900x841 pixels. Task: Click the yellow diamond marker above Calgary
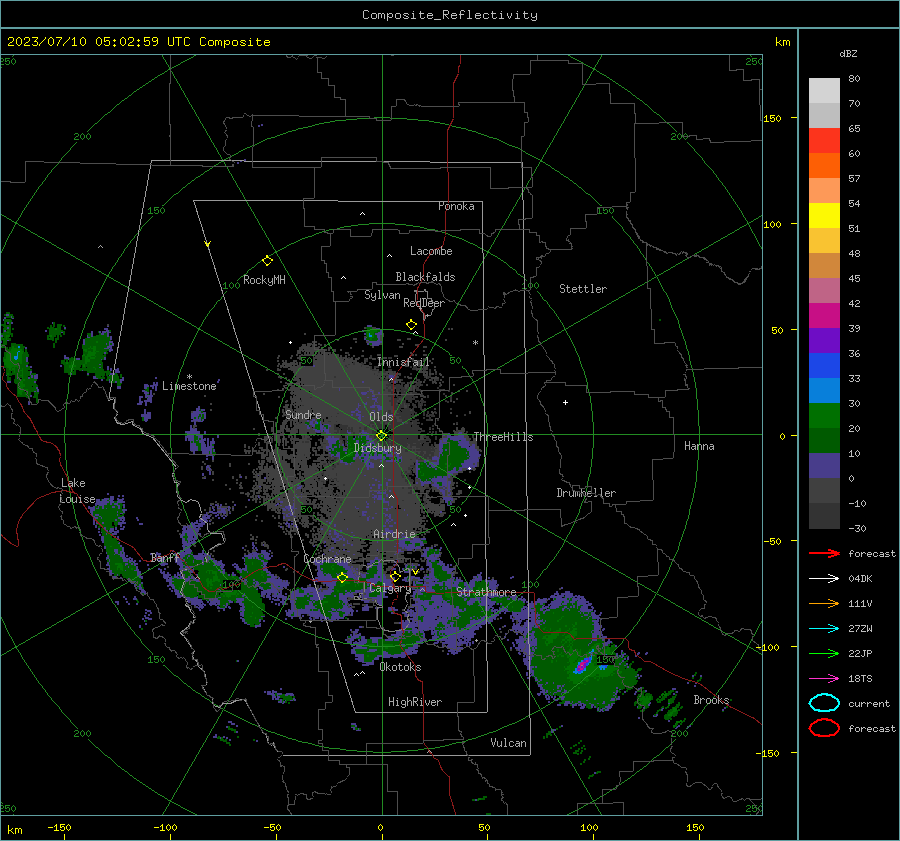tap(395, 576)
